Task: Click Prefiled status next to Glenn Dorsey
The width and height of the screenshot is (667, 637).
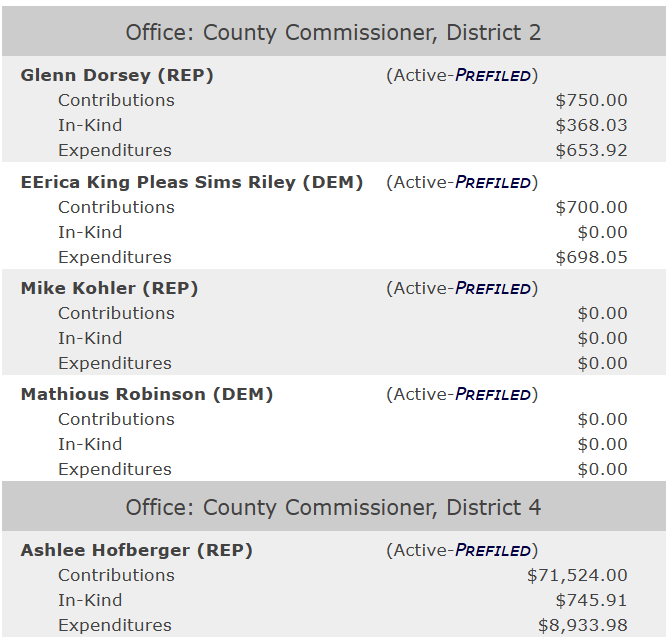Action: [x=493, y=75]
